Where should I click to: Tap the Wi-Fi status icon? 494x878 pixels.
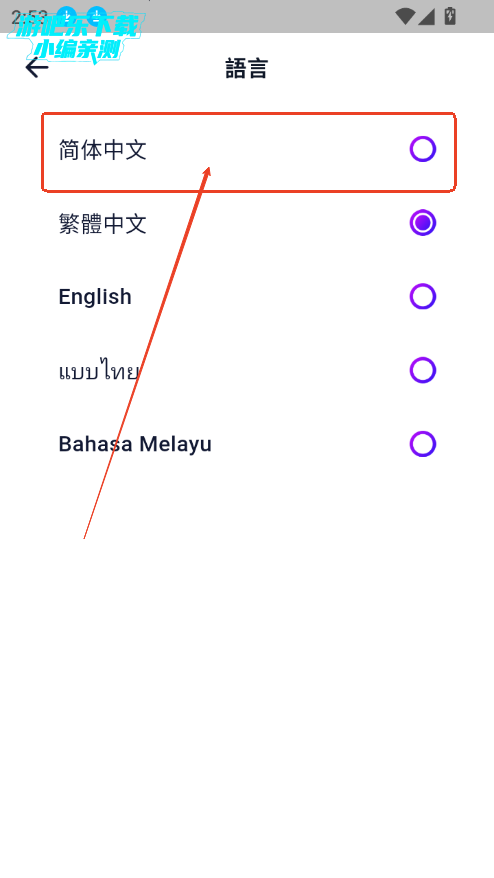click(x=404, y=16)
